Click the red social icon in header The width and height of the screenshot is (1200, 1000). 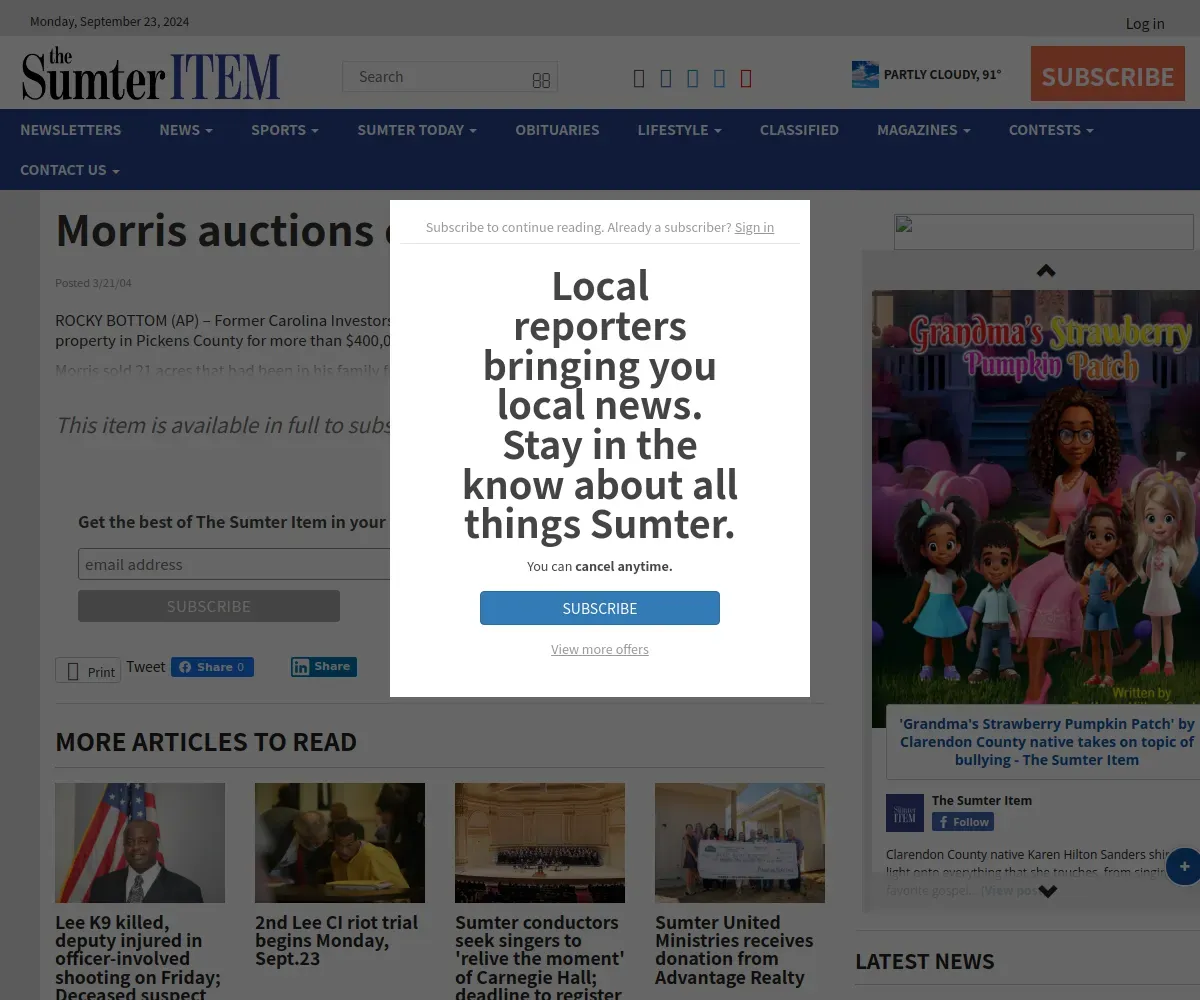(746, 78)
